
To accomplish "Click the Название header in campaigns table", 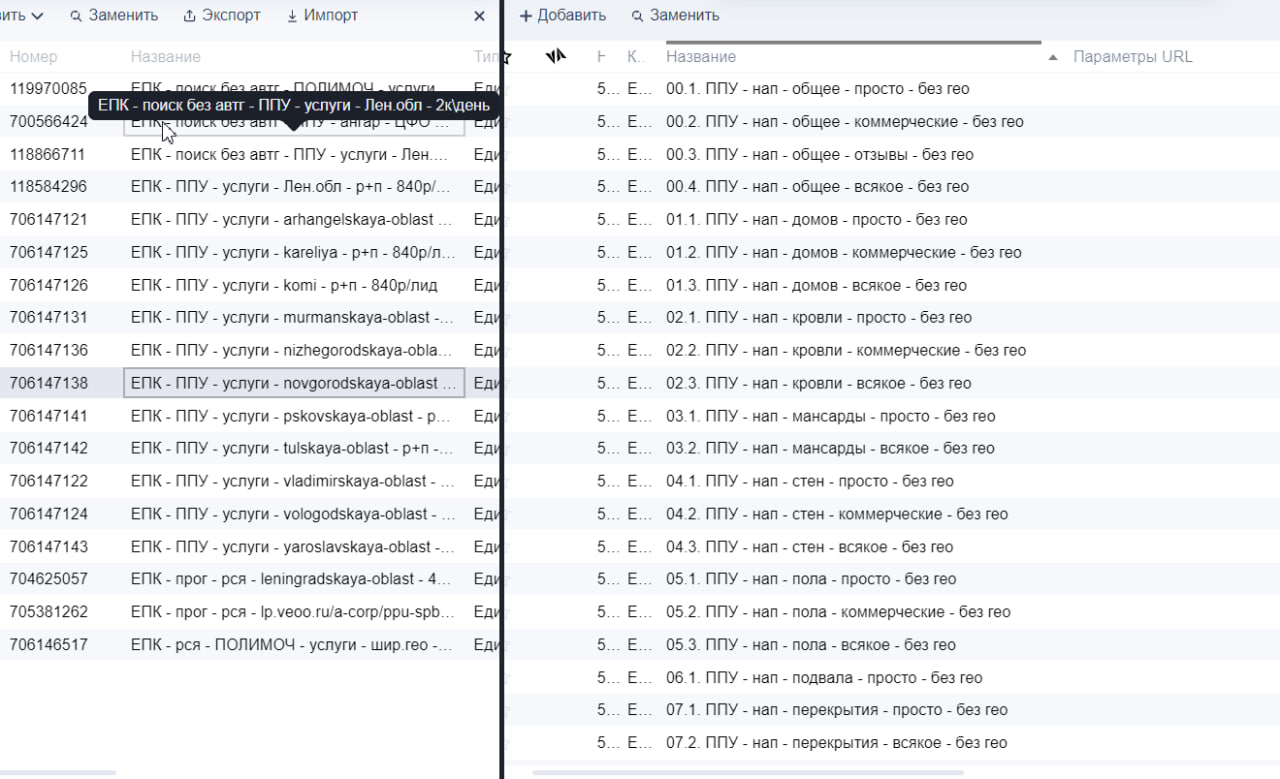I will coord(165,57).
